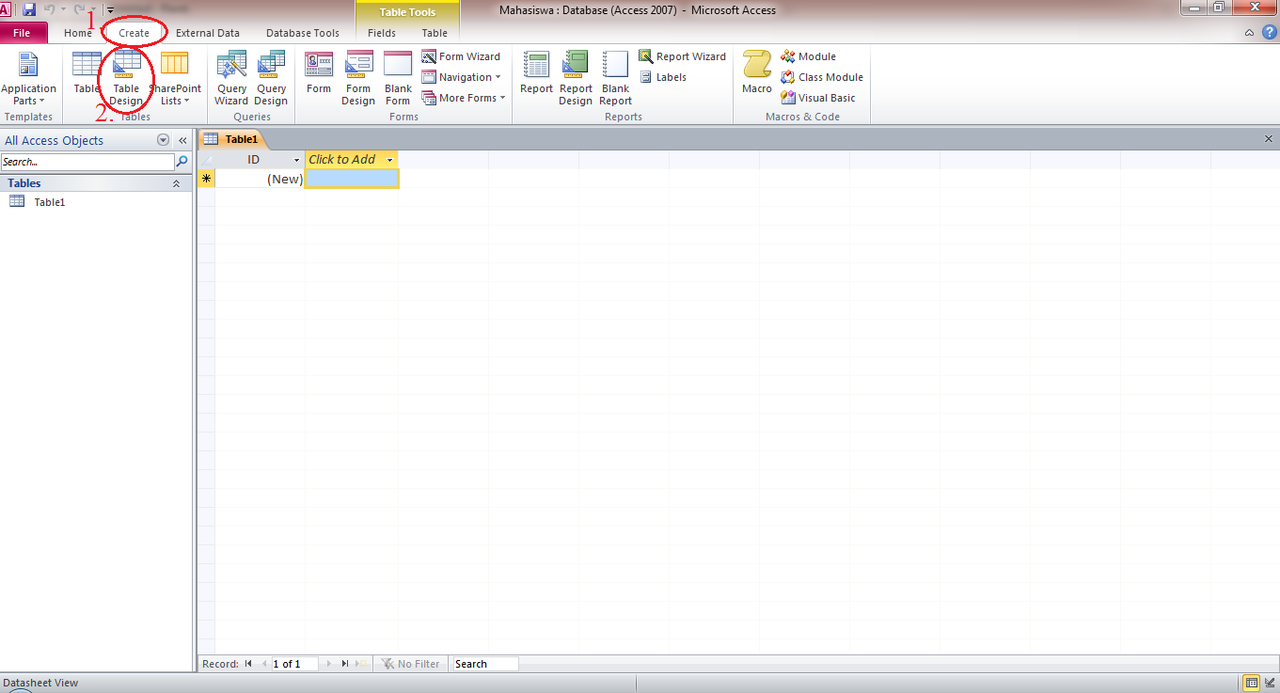This screenshot has height=693, width=1280.
Task: Switch to the External Data tab
Action: click(207, 33)
